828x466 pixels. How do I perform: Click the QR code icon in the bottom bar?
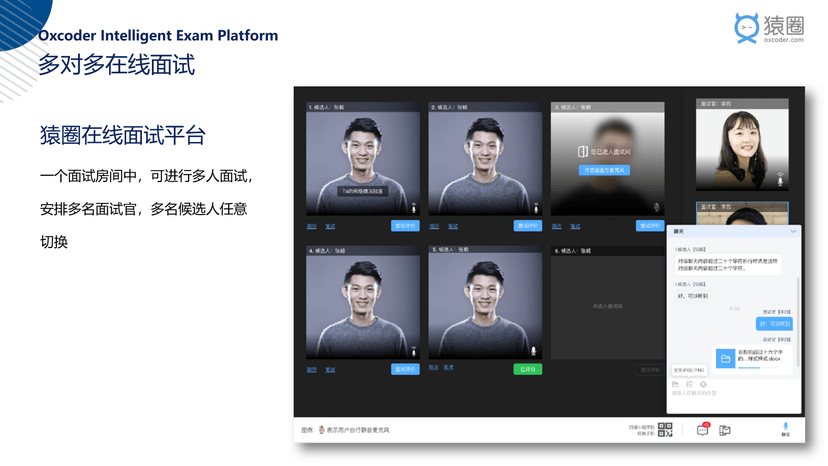coord(665,430)
